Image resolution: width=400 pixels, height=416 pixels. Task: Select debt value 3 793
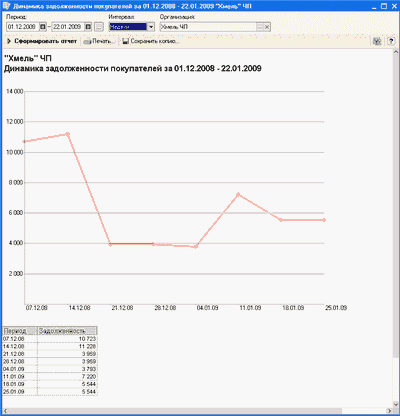click(67, 369)
